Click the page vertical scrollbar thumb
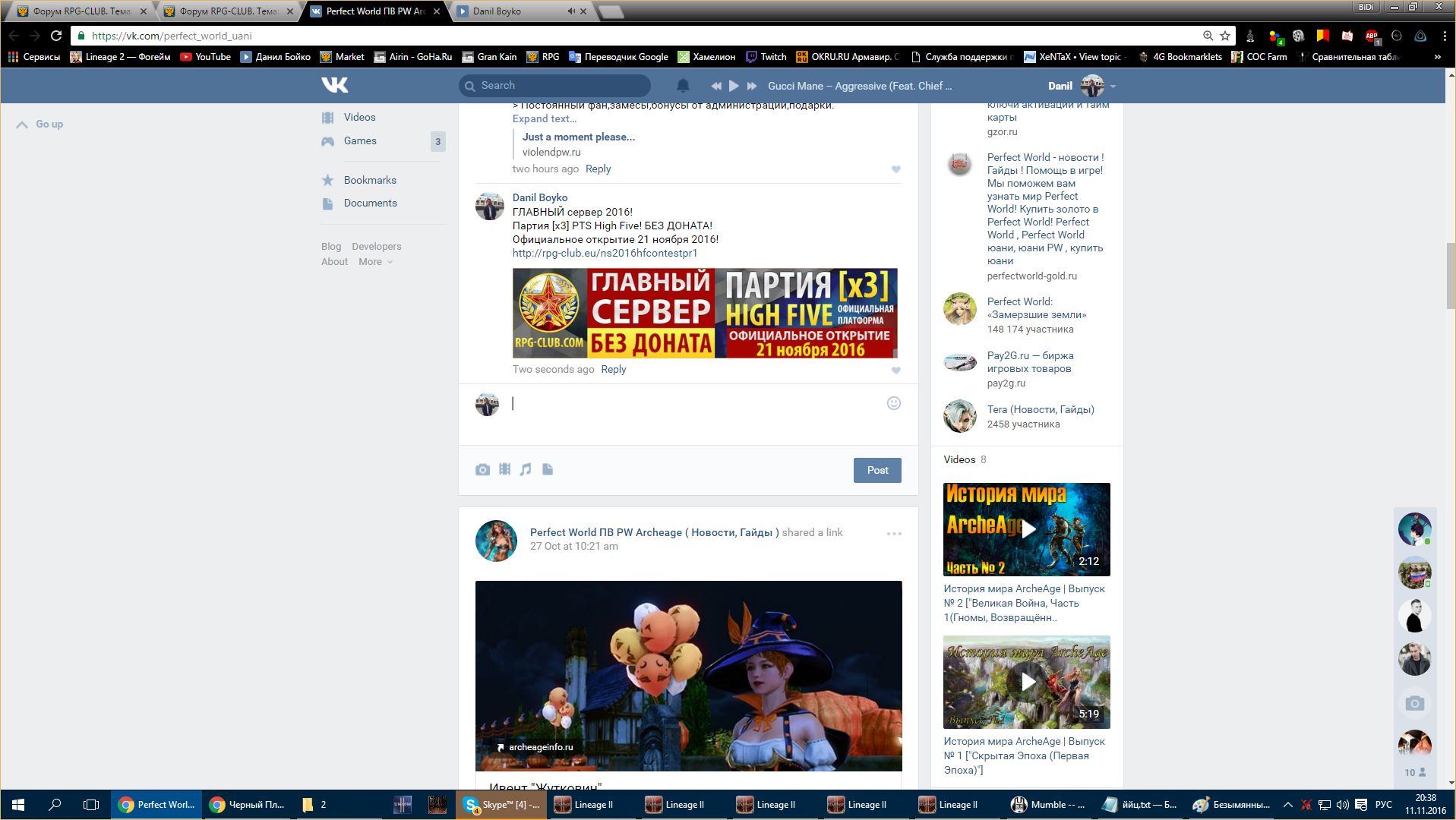Screen dimensions: 1456x820 1451,276
